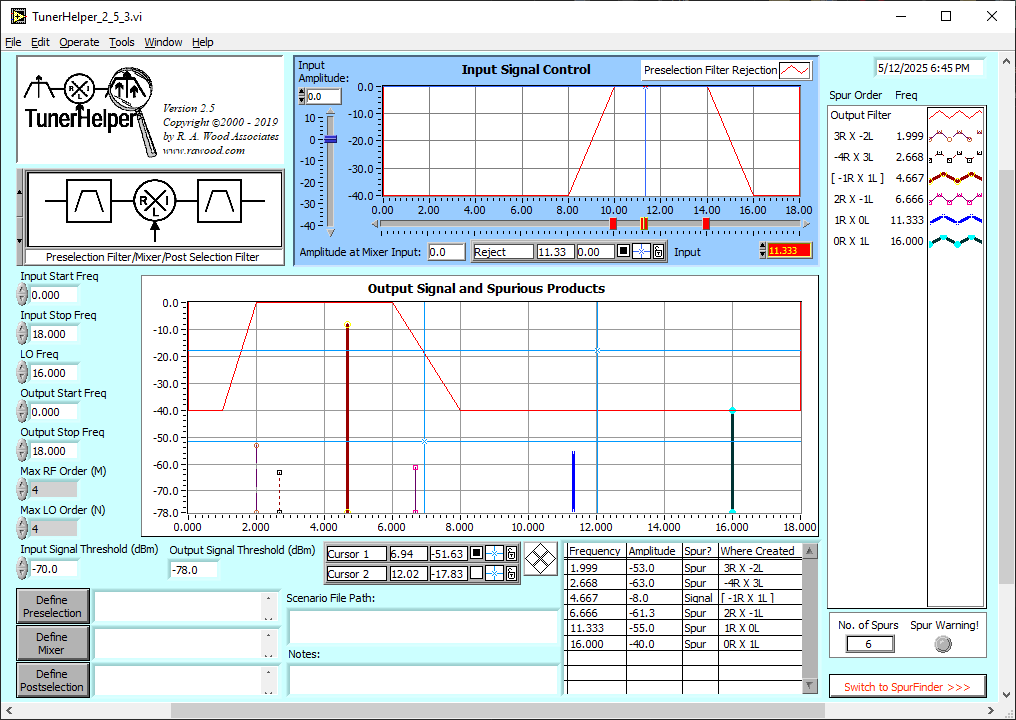Click the vertical Input Amplitude slider handle

tap(331, 139)
